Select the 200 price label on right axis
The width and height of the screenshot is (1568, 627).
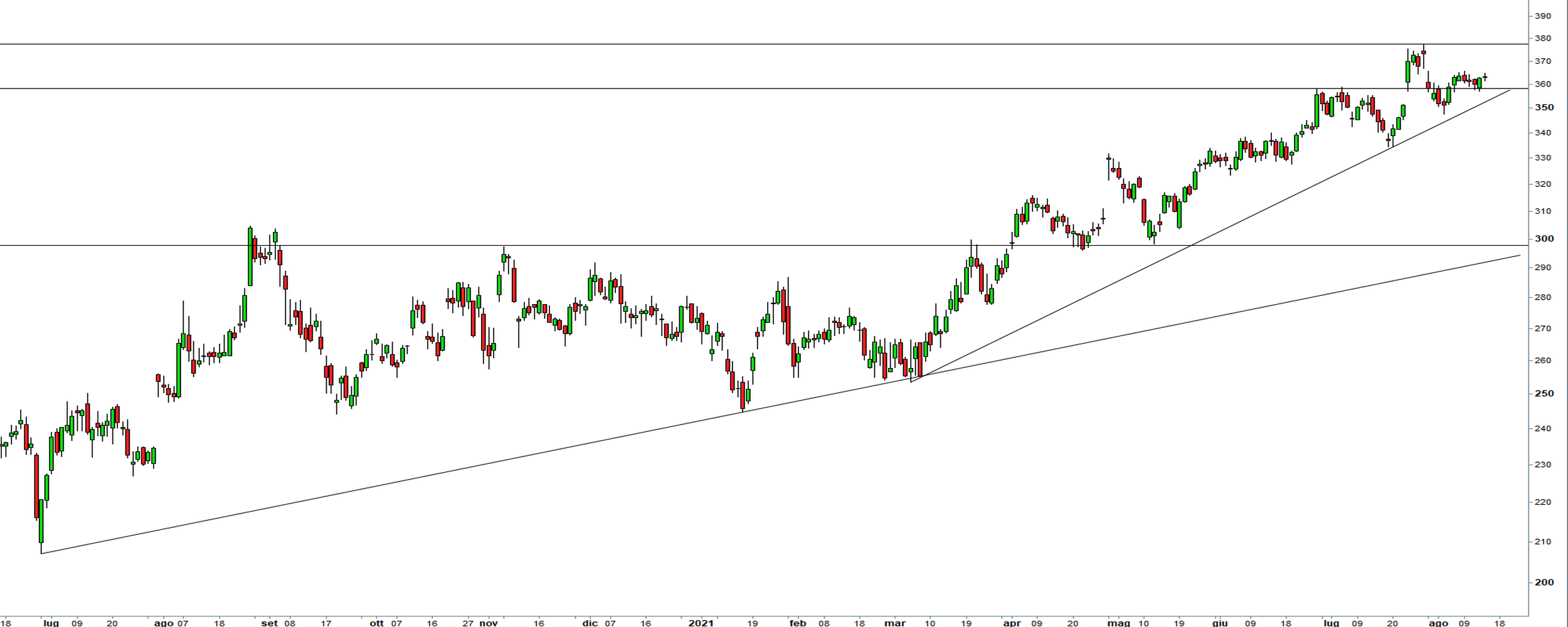pos(1544,582)
